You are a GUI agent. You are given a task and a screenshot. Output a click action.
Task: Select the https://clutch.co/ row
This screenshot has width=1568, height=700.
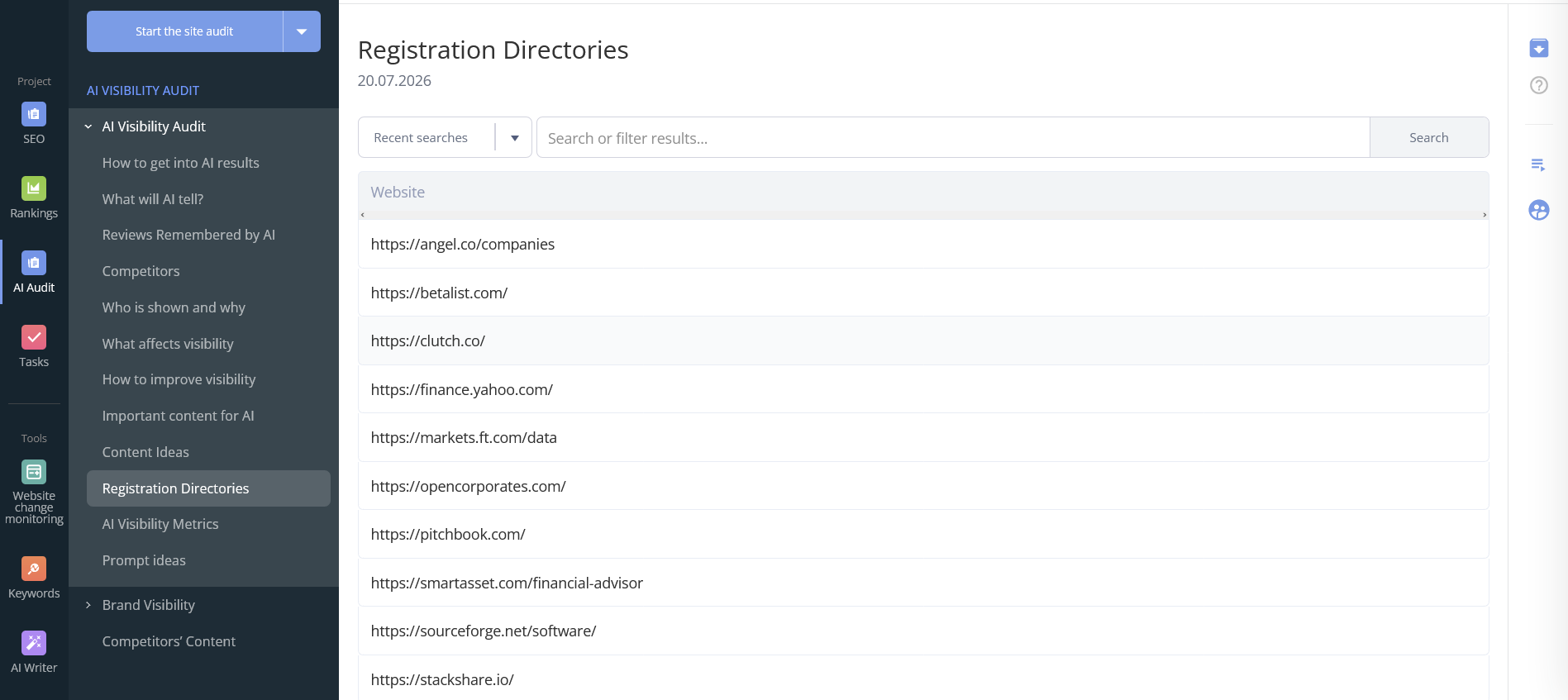[x=923, y=340]
